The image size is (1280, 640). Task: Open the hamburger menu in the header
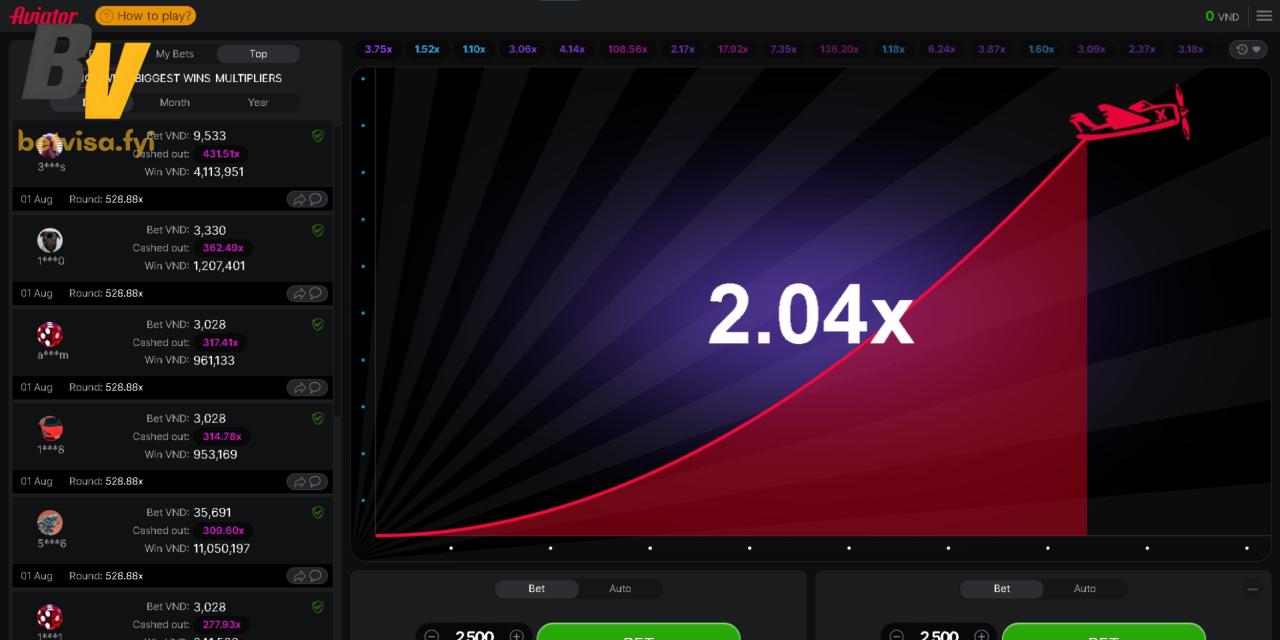pos(1264,16)
